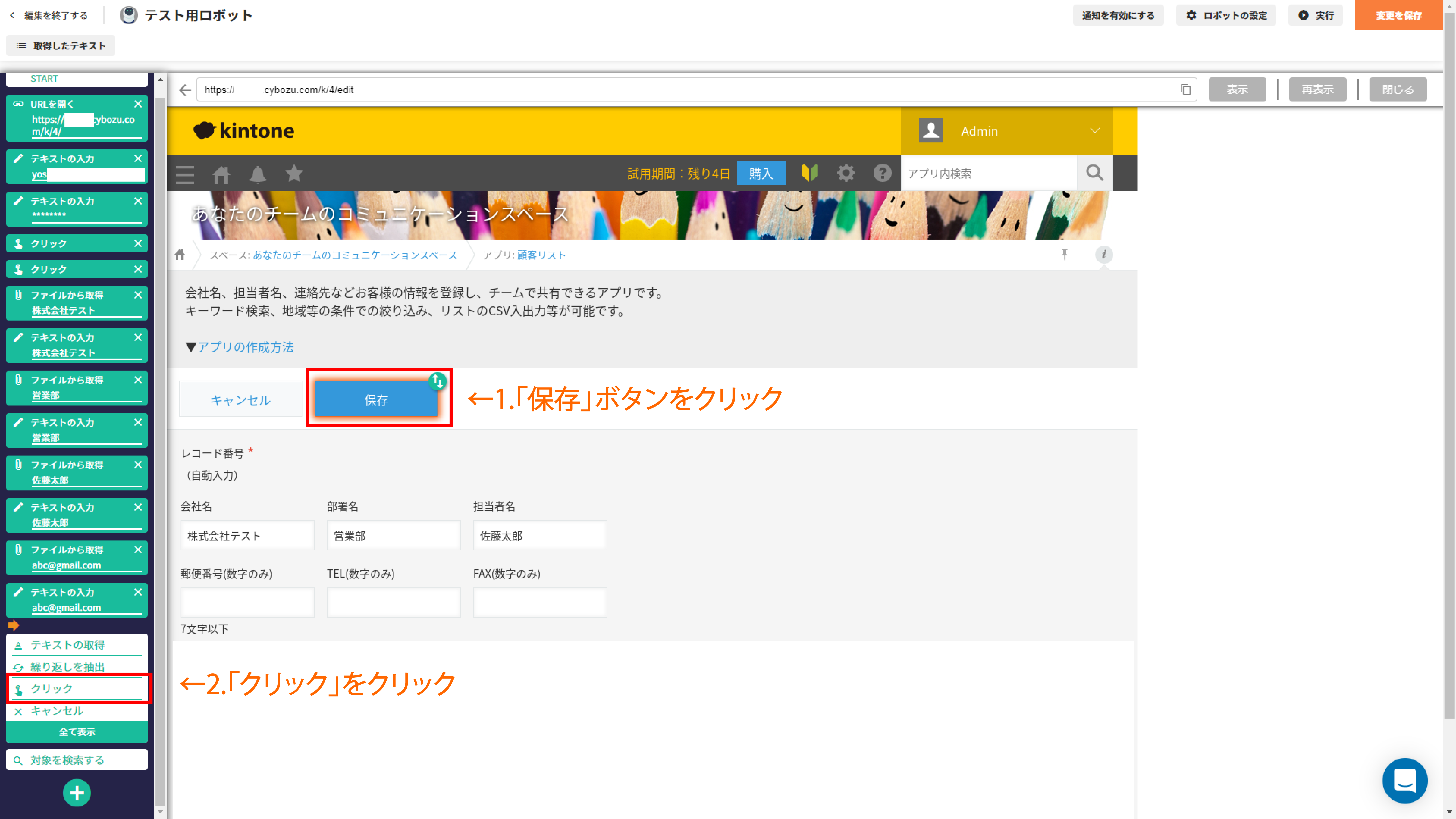Remove ファイルから取得 営業部 step
This screenshot has height=819, width=1456.
[138, 380]
